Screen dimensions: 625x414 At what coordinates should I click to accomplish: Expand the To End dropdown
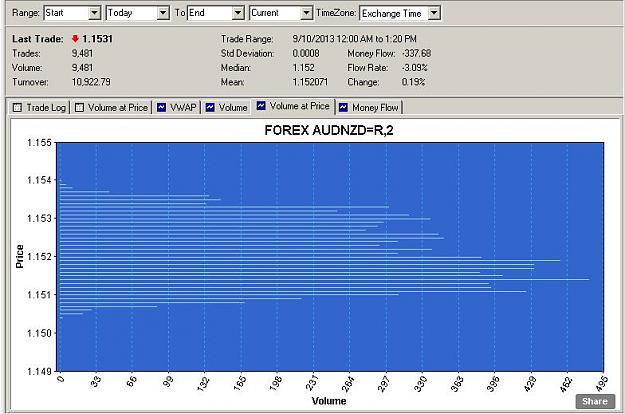pyautogui.click(x=238, y=13)
